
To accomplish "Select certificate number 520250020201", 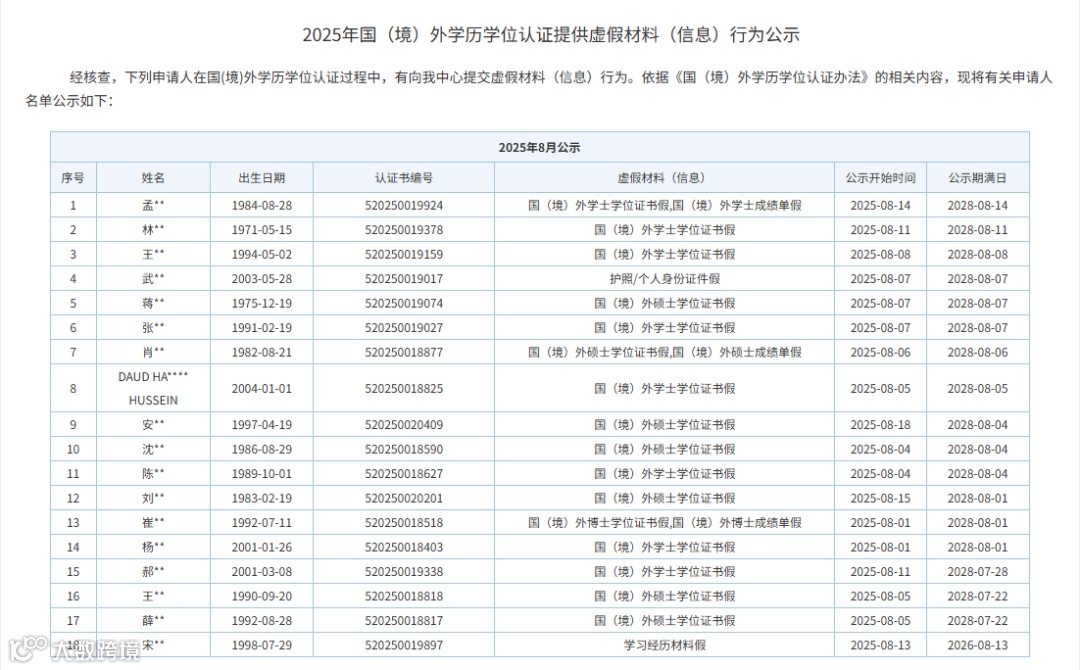I will [404, 499].
